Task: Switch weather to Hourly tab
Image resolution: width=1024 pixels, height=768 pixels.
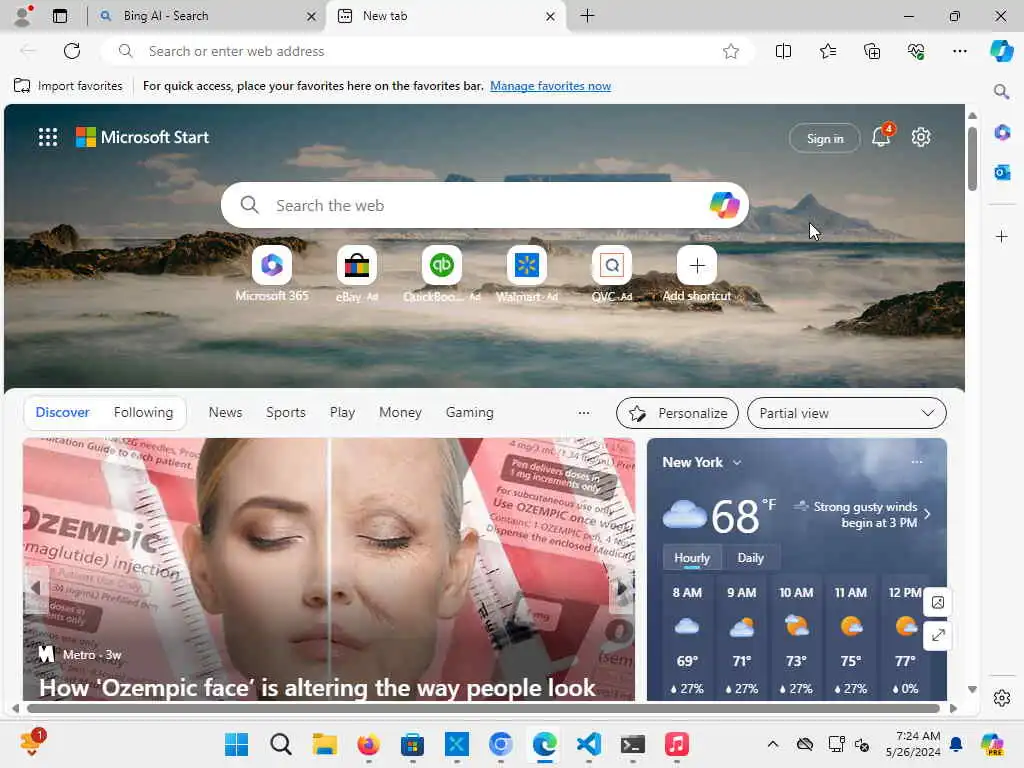Action: point(692,558)
